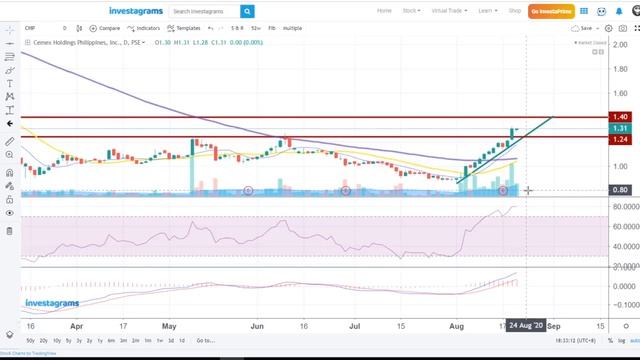Toggle log scale mode
The image size is (640, 360).
(x=622, y=340)
